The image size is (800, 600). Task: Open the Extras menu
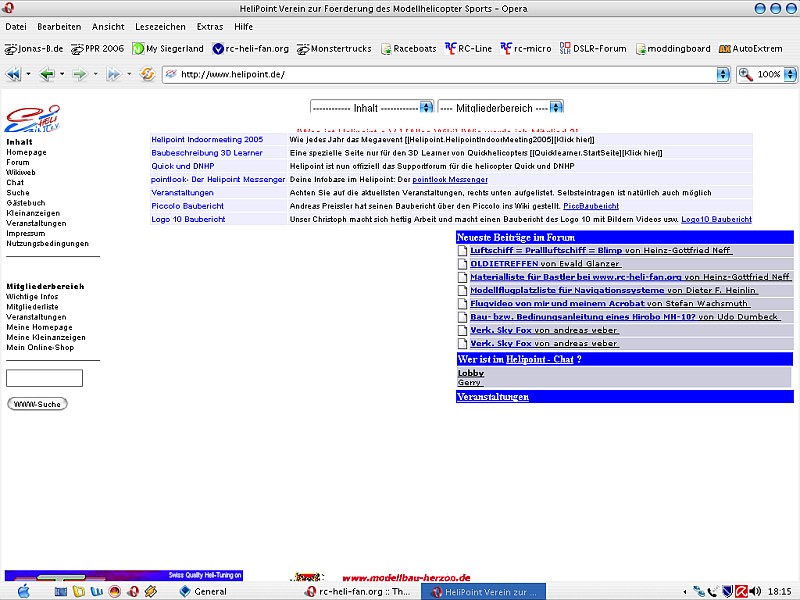(x=210, y=27)
